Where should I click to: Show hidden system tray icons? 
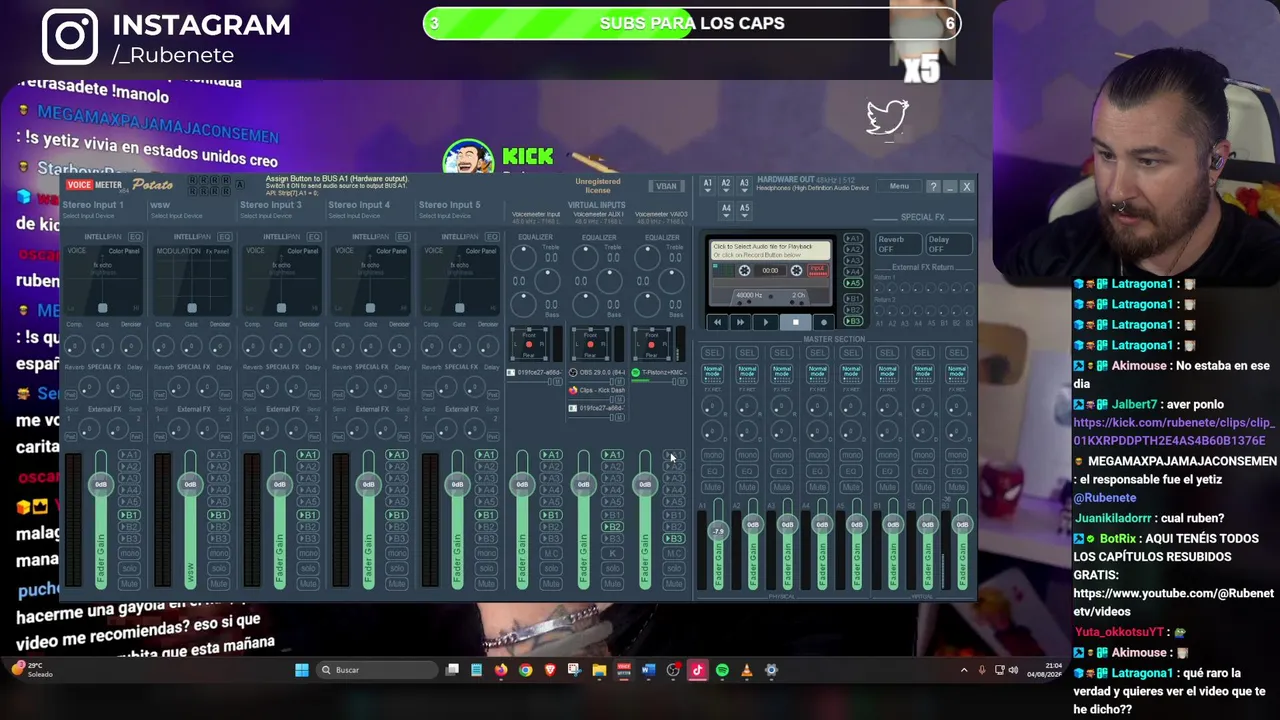pos(964,670)
